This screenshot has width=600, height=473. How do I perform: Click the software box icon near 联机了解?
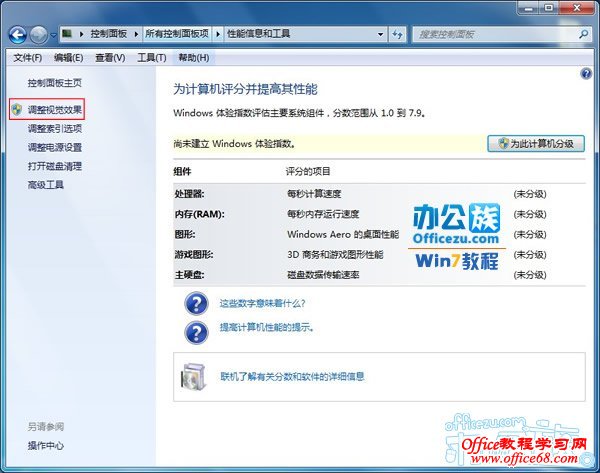(x=193, y=377)
